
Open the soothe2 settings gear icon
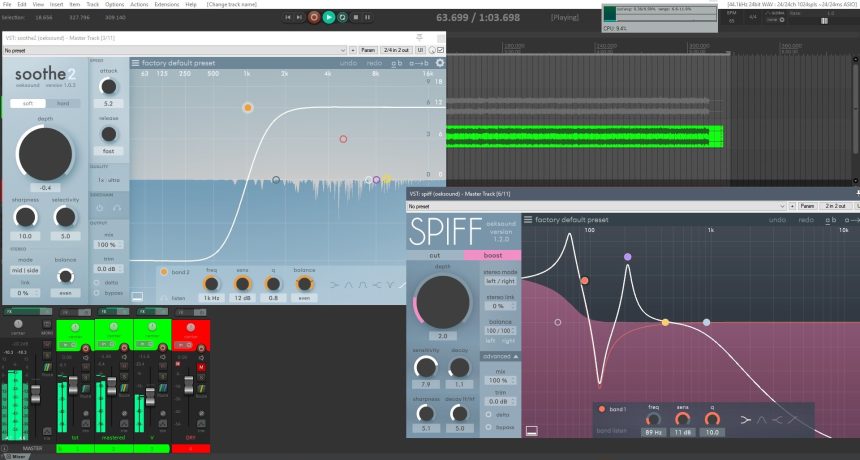click(439, 63)
